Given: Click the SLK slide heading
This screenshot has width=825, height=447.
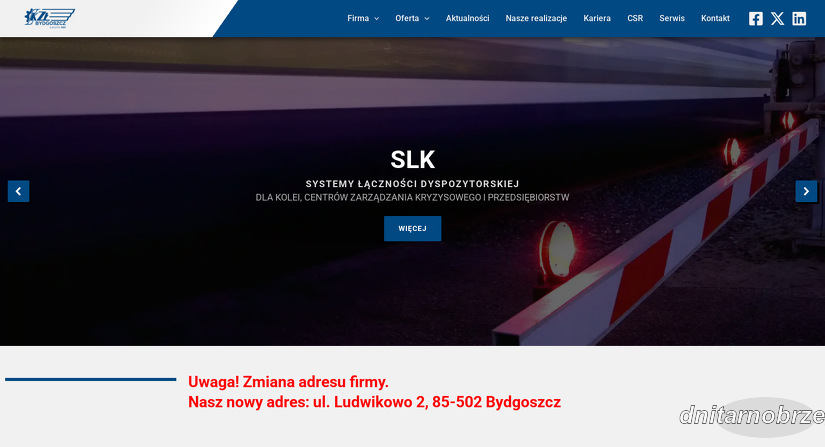Looking at the screenshot, I should point(412,159).
